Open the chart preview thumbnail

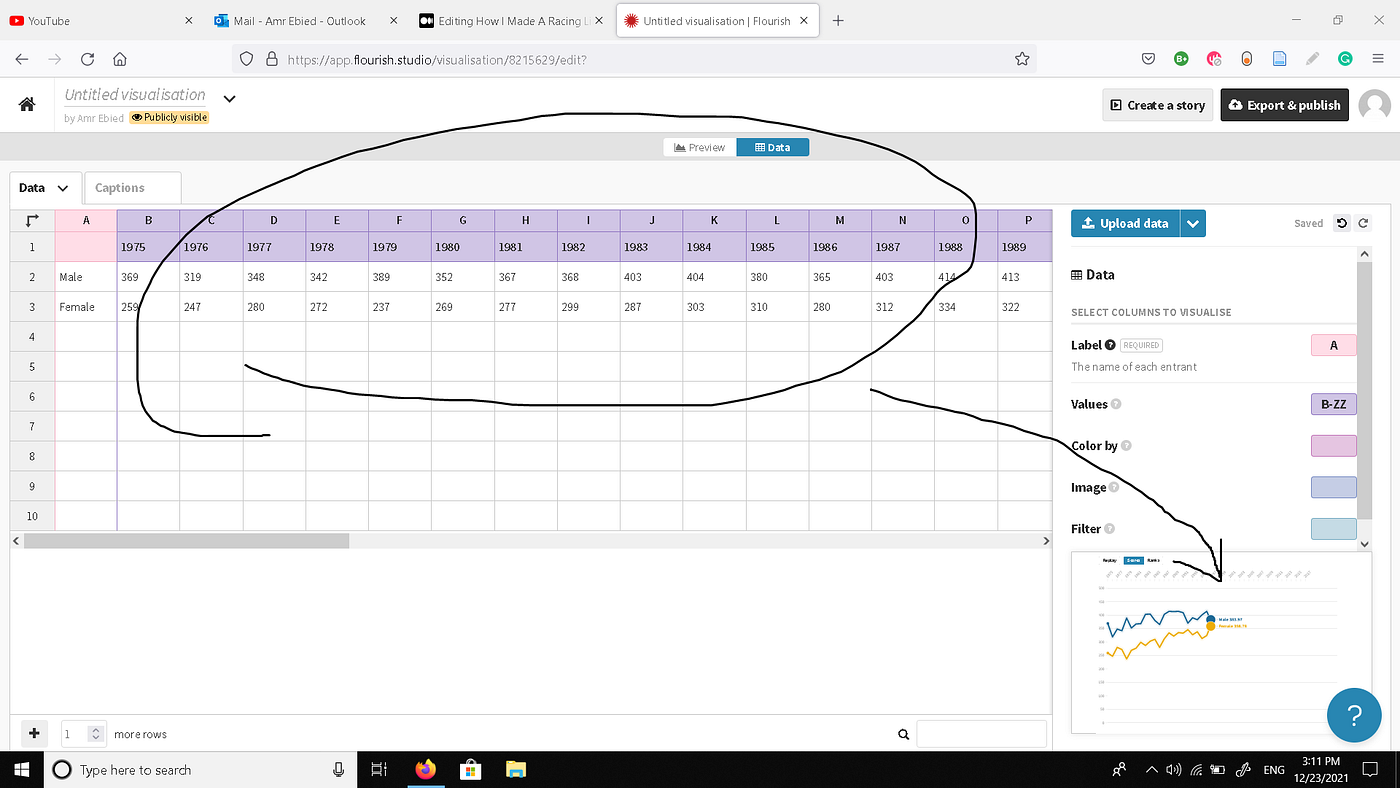click(1220, 642)
